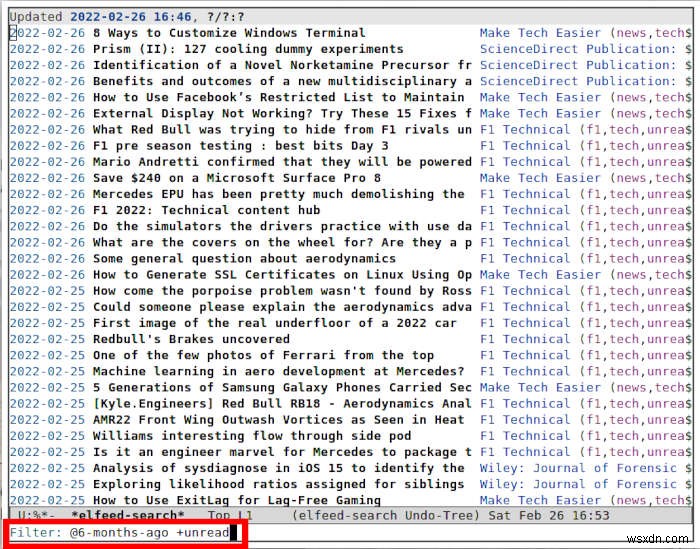Click 'ScienceDirect Publication' feed on Prism row

point(579,49)
